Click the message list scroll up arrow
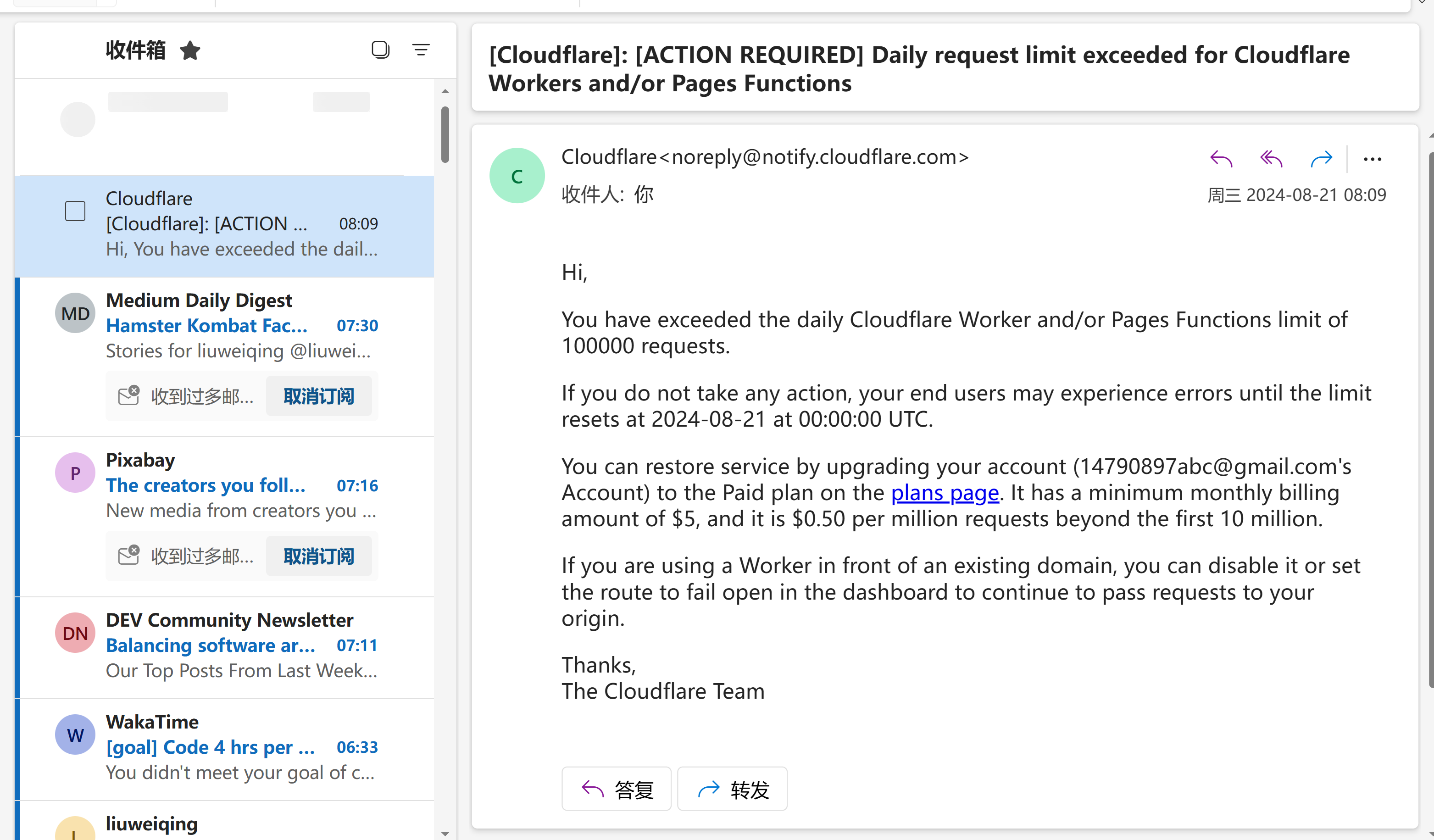1434x840 pixels. coord(445,91)
